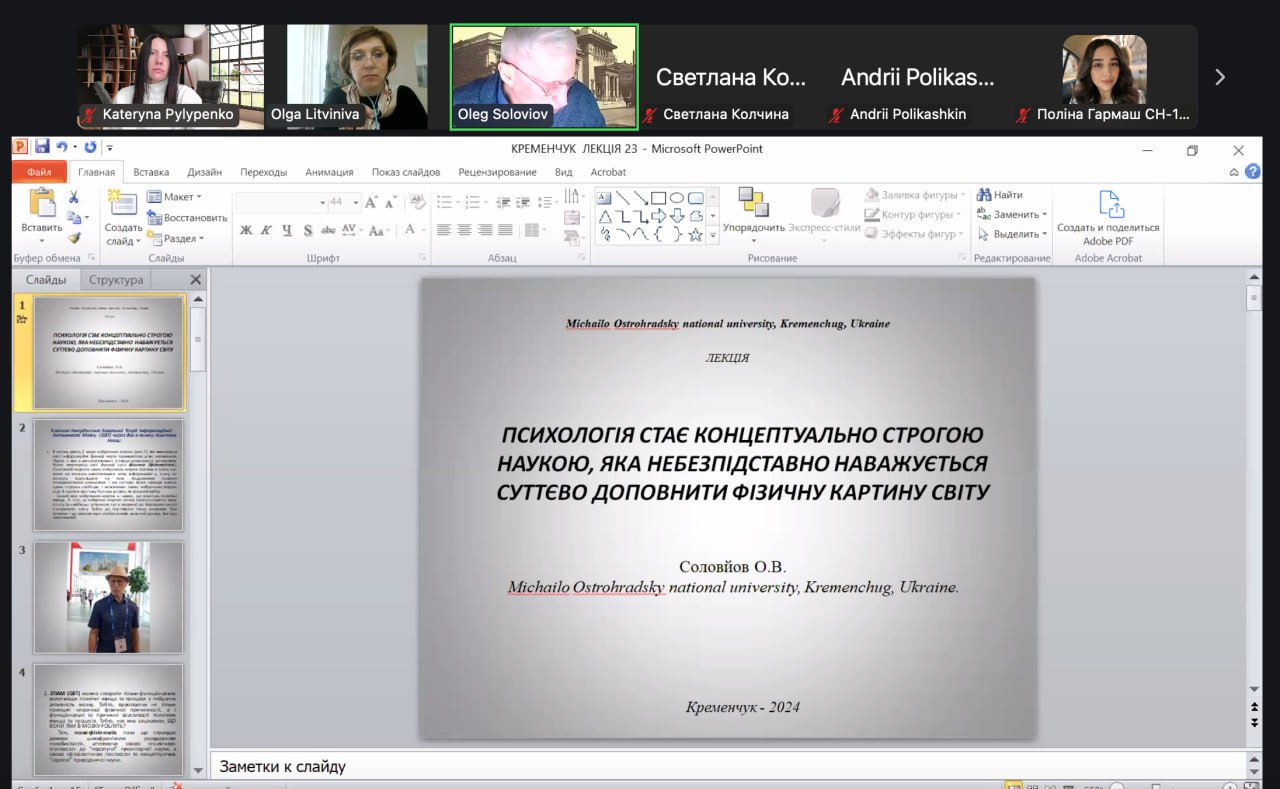Open the Вставка ribbon tab
The height and width of the screenshot is (789, 1280).
[151, 172]
